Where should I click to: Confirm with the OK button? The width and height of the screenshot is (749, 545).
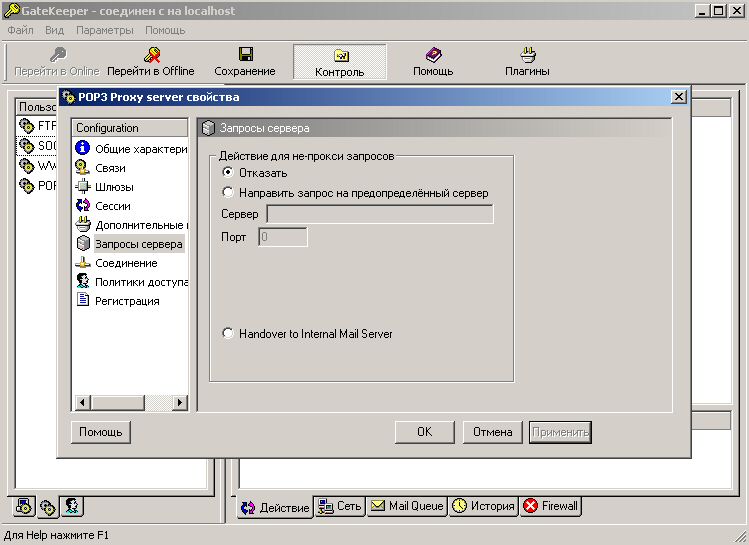425,432
